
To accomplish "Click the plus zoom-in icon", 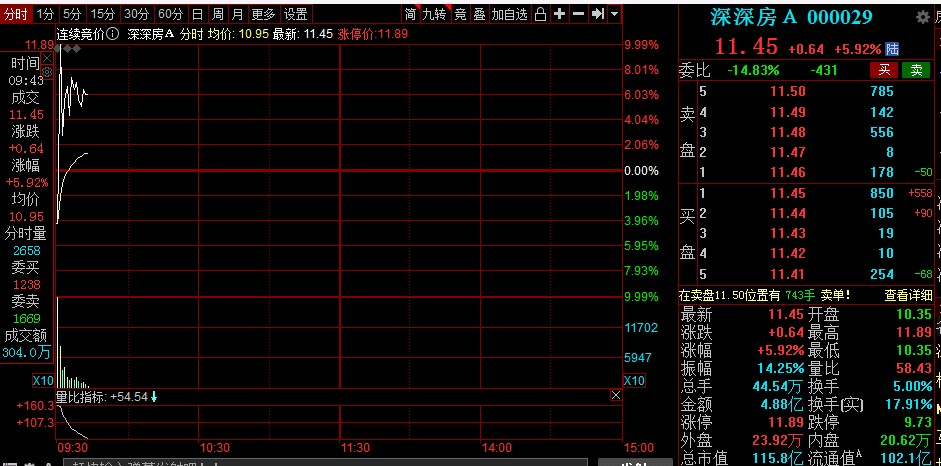I will 559,14.
